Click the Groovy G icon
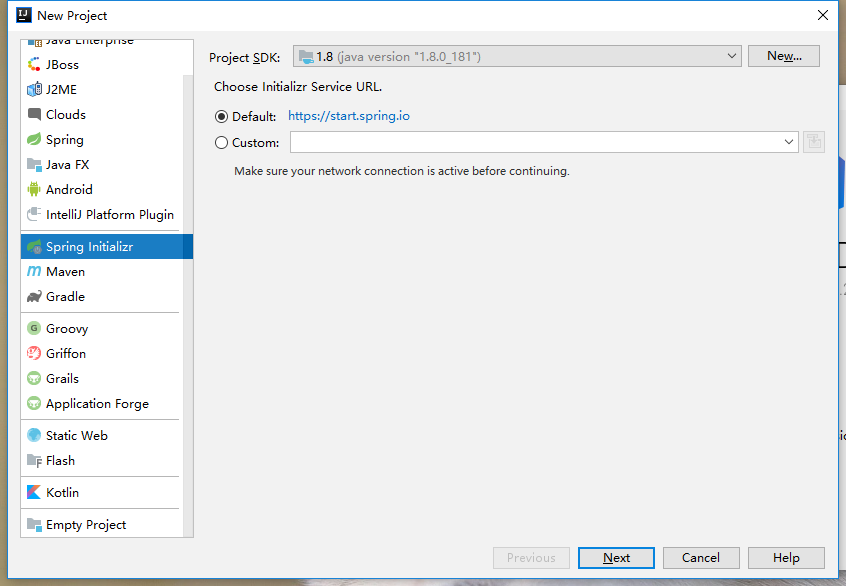This screenshot has height=586, width=846. 34,328
